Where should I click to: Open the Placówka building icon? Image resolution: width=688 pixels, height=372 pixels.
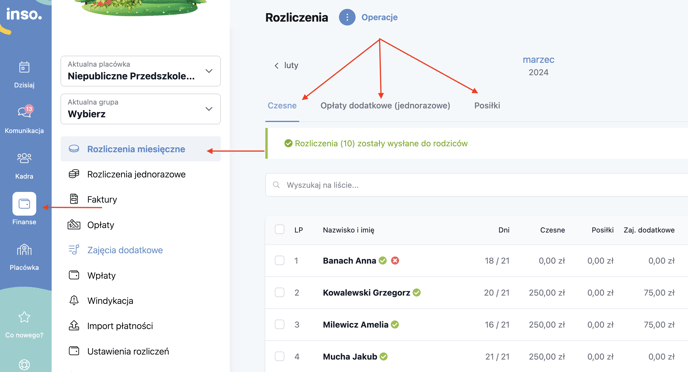[24, 250]
